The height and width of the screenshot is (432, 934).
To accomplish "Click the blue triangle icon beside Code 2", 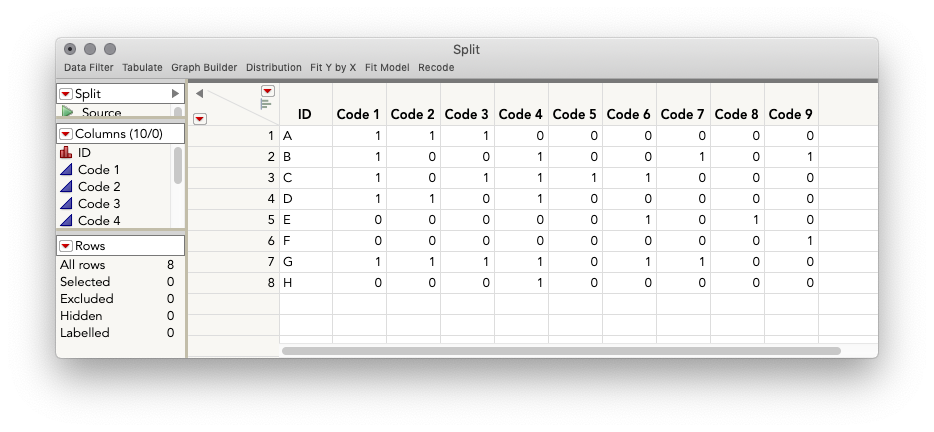I will pyautogui.click(x=66, y=187).
